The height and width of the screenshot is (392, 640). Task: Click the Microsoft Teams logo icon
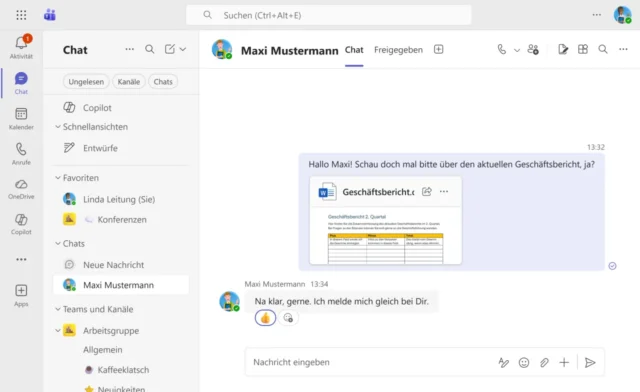point(50,15)
